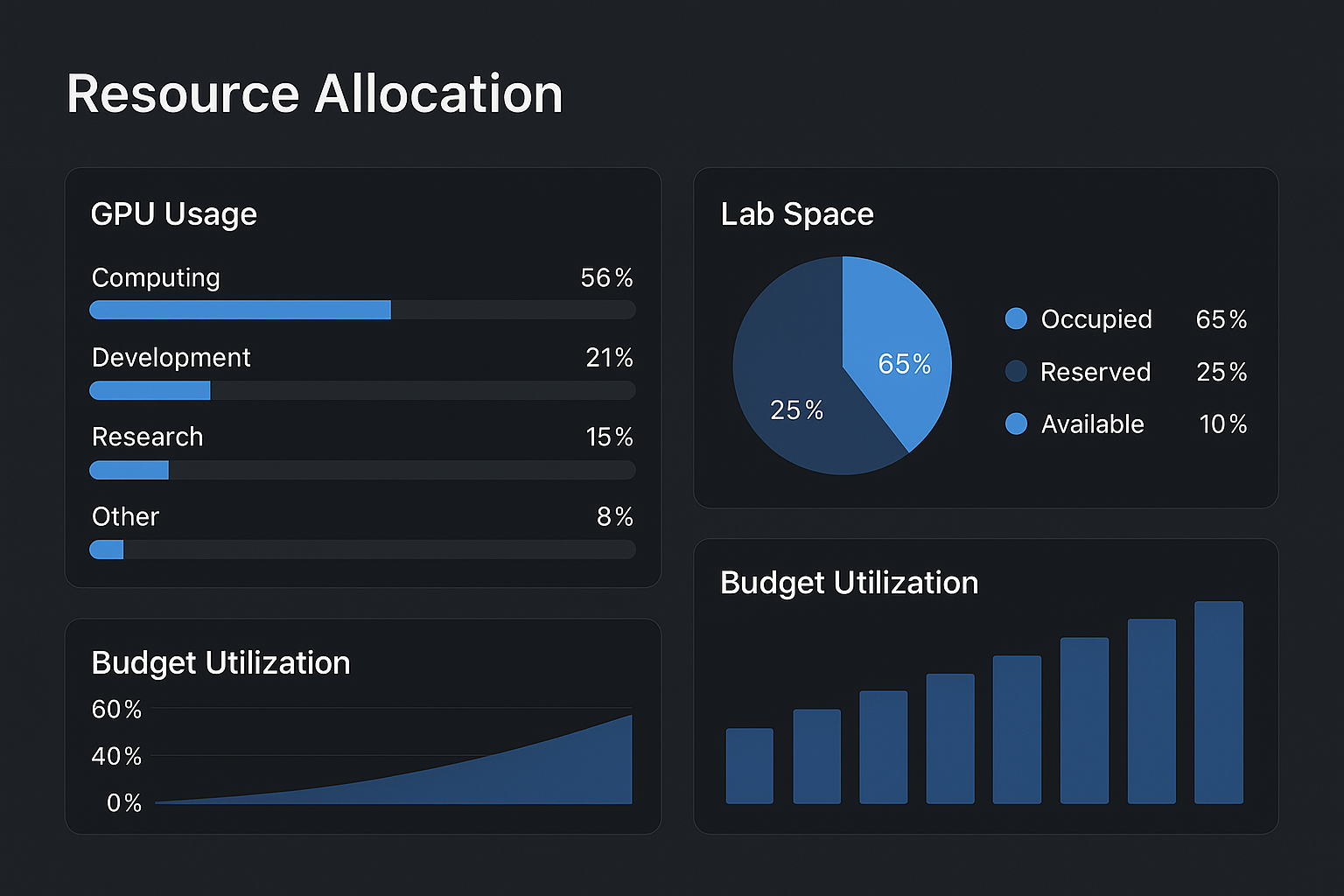Click the shortest bar in Budget Utilization
Viewport: 1344px width, 896px height.
coord(749,766)
